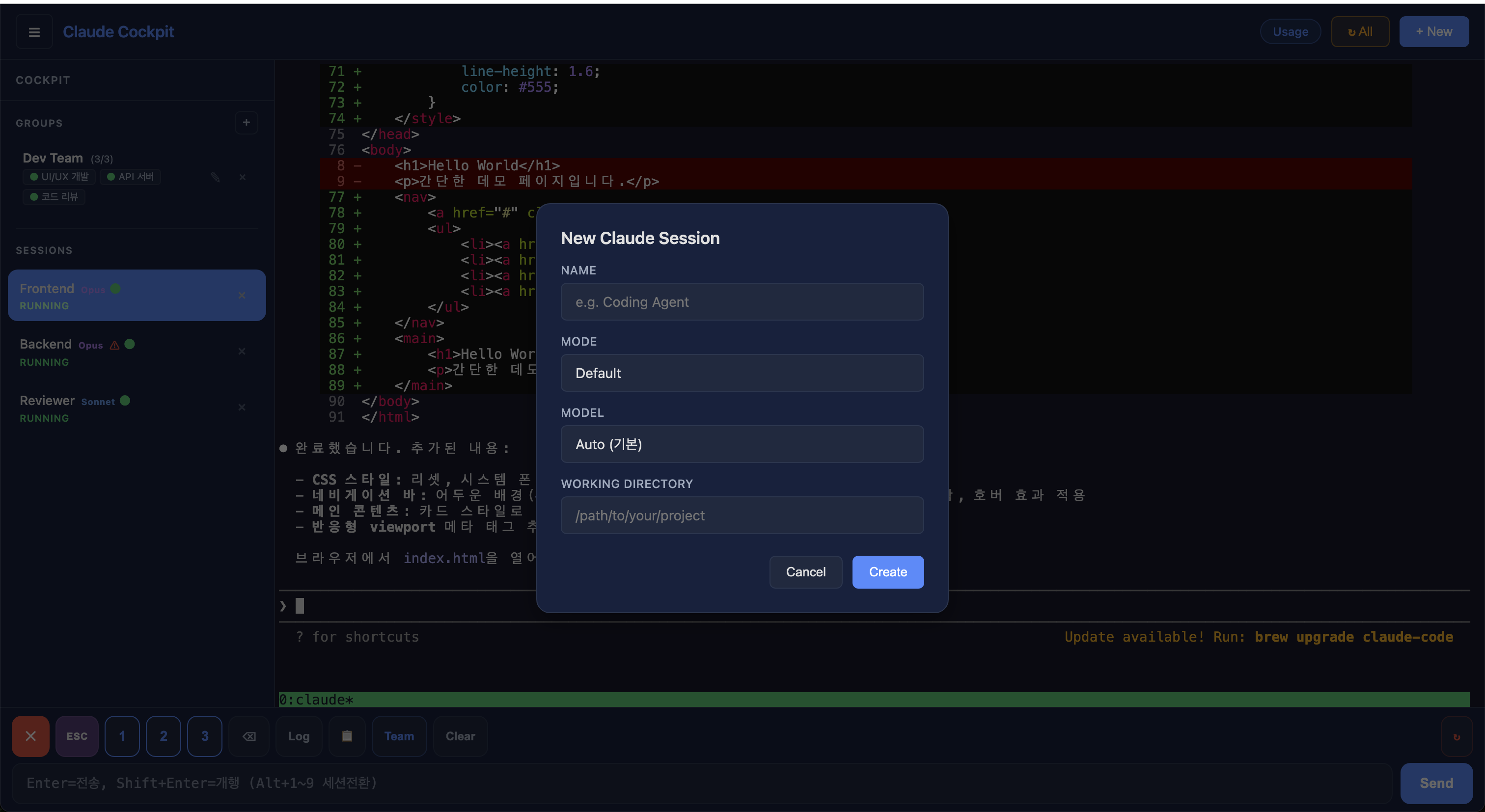Click the number 1 shortcut button
Viewport: 1485px width, 812px height.
122,736
